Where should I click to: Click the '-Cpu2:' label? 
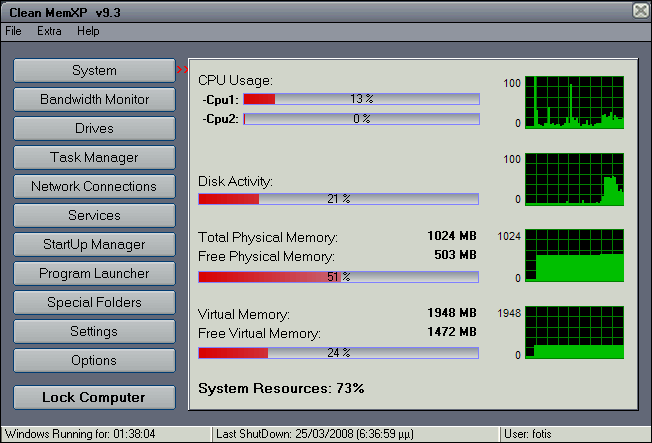220,119
